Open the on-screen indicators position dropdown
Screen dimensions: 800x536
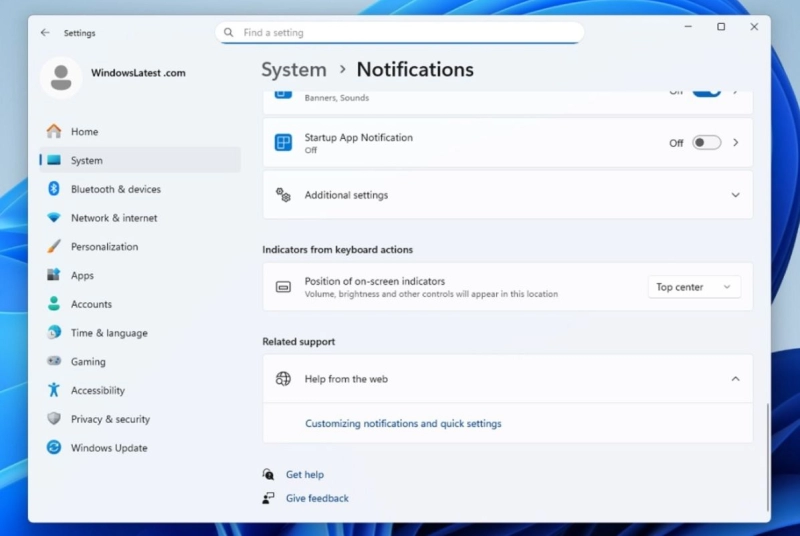click(694, 287)
